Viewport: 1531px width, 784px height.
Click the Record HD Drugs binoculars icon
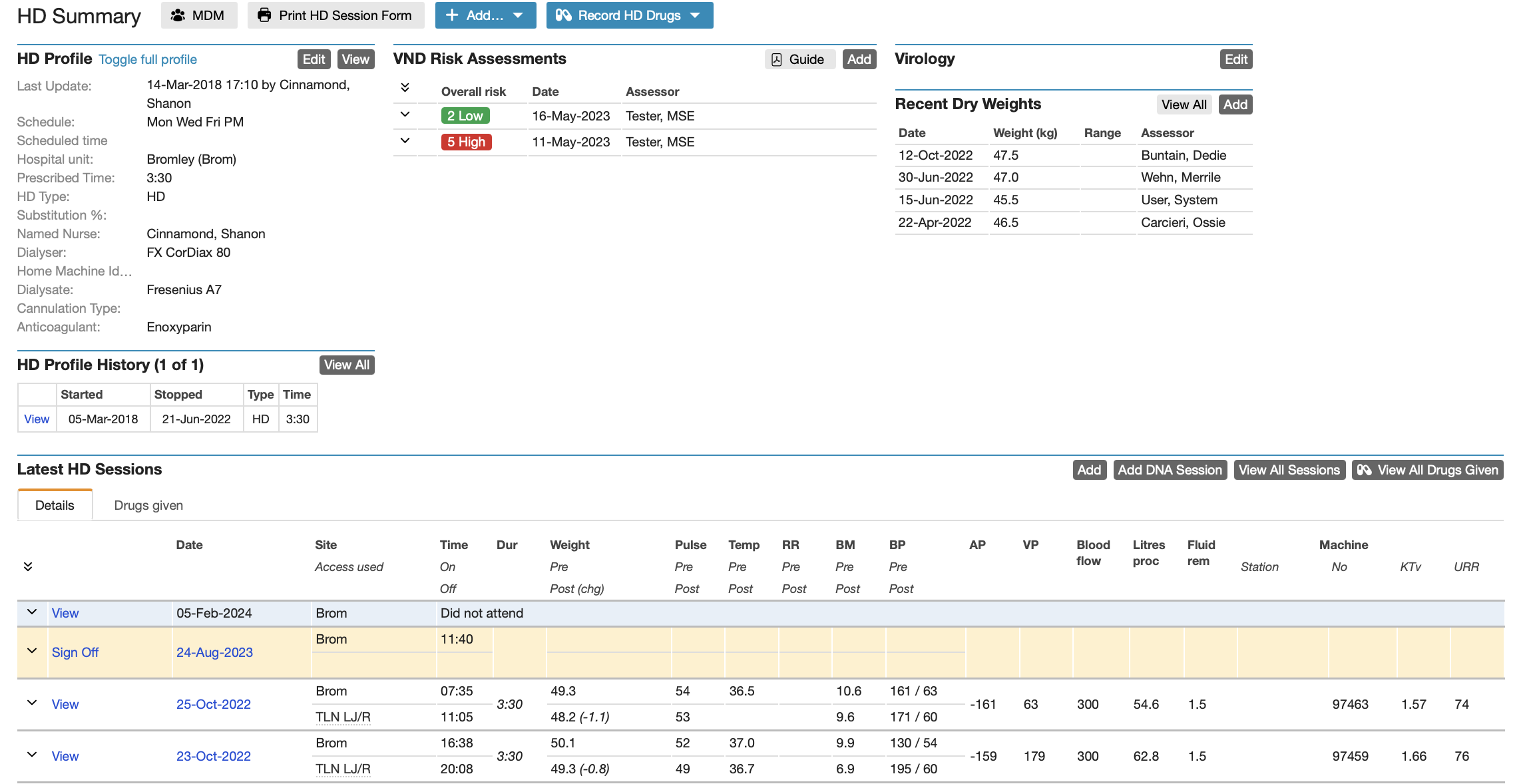564,15
